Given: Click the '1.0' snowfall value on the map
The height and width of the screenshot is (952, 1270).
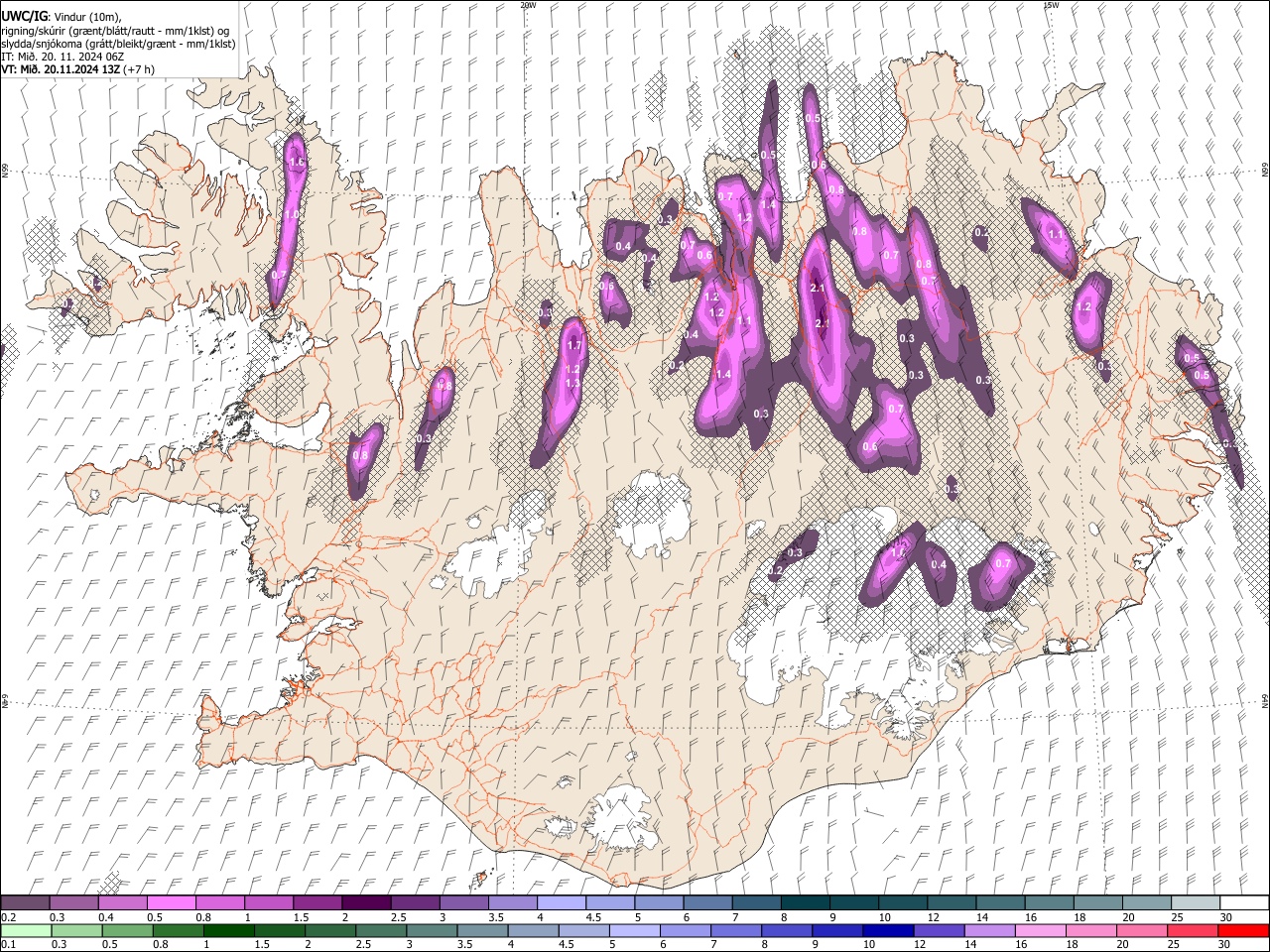Looking at the screenshot, I should [292, 214].
